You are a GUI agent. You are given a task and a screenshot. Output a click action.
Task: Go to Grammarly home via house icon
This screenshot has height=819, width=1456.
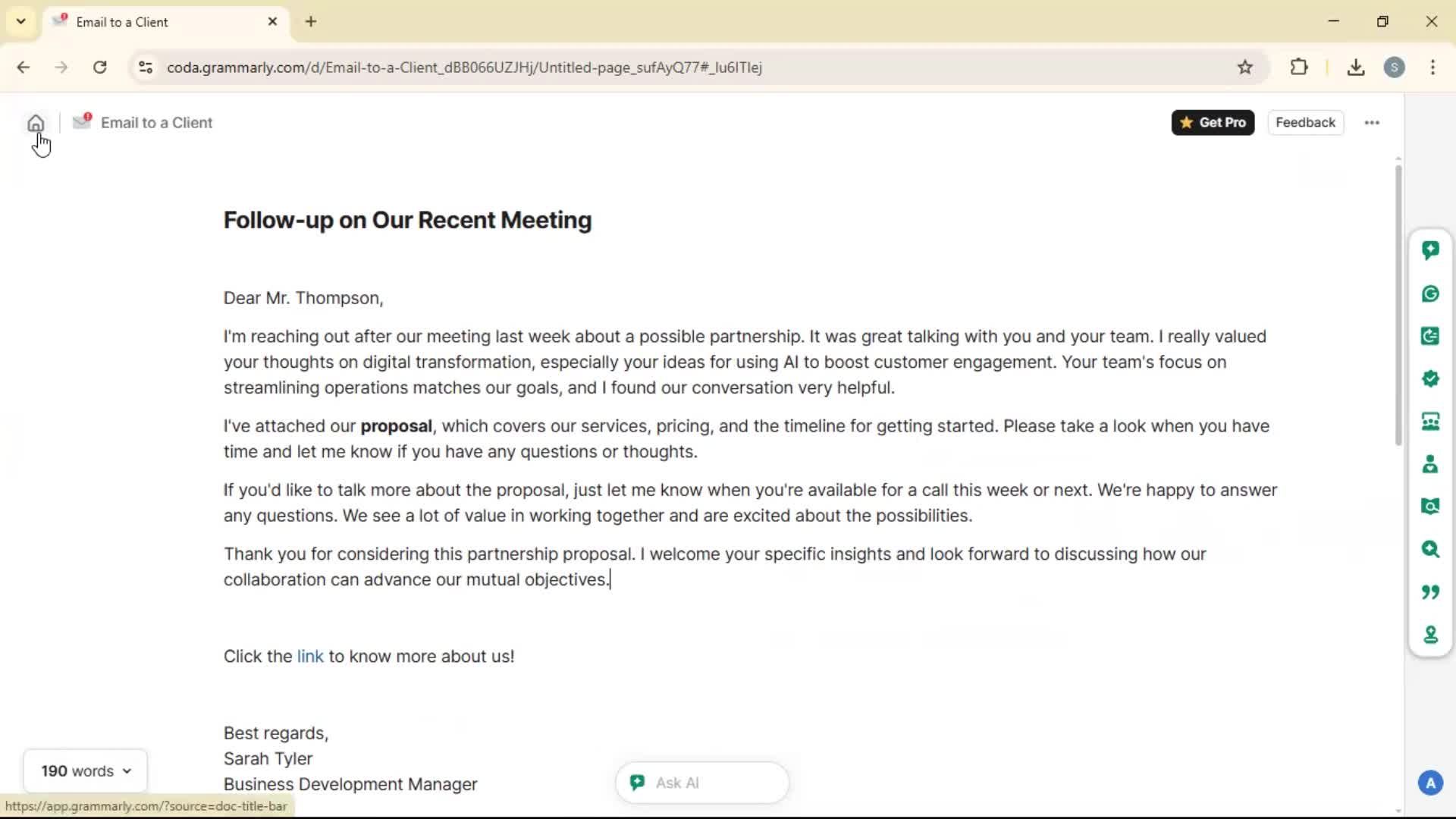pyautogui.click(x=36, y=123)
